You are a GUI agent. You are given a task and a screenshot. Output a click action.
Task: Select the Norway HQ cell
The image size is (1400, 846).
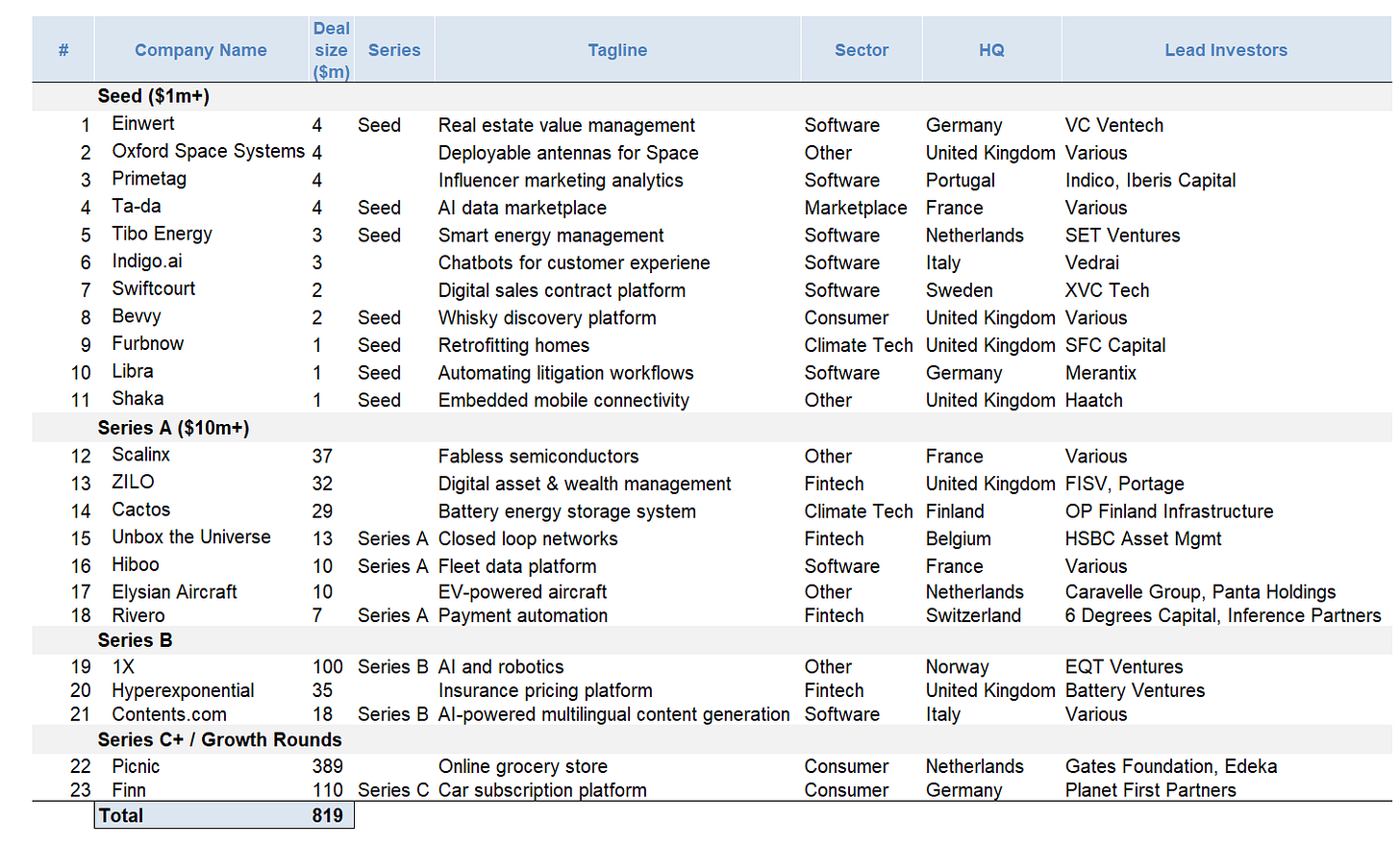(x=957, y=666)
